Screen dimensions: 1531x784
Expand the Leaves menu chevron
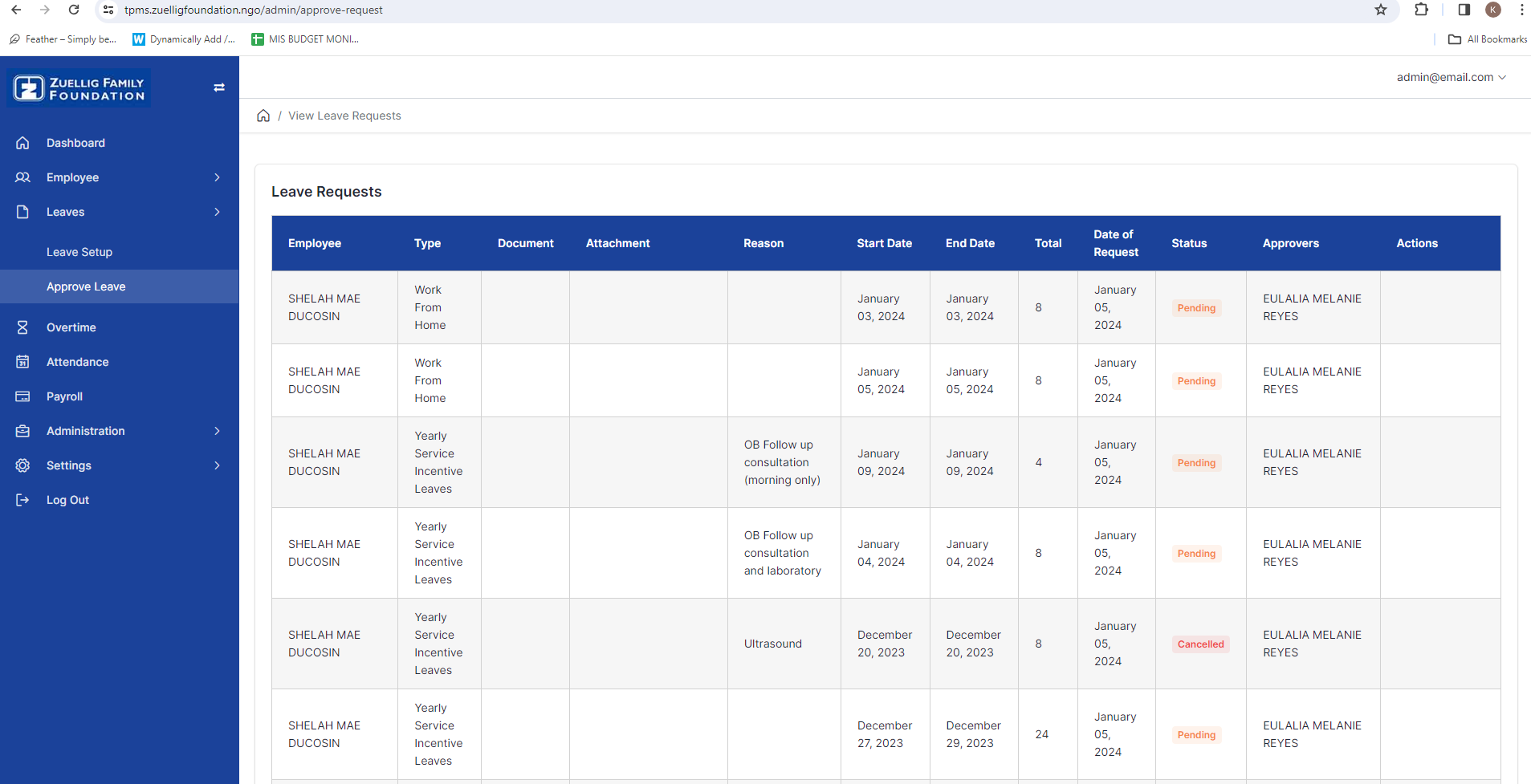coord(218,212)
